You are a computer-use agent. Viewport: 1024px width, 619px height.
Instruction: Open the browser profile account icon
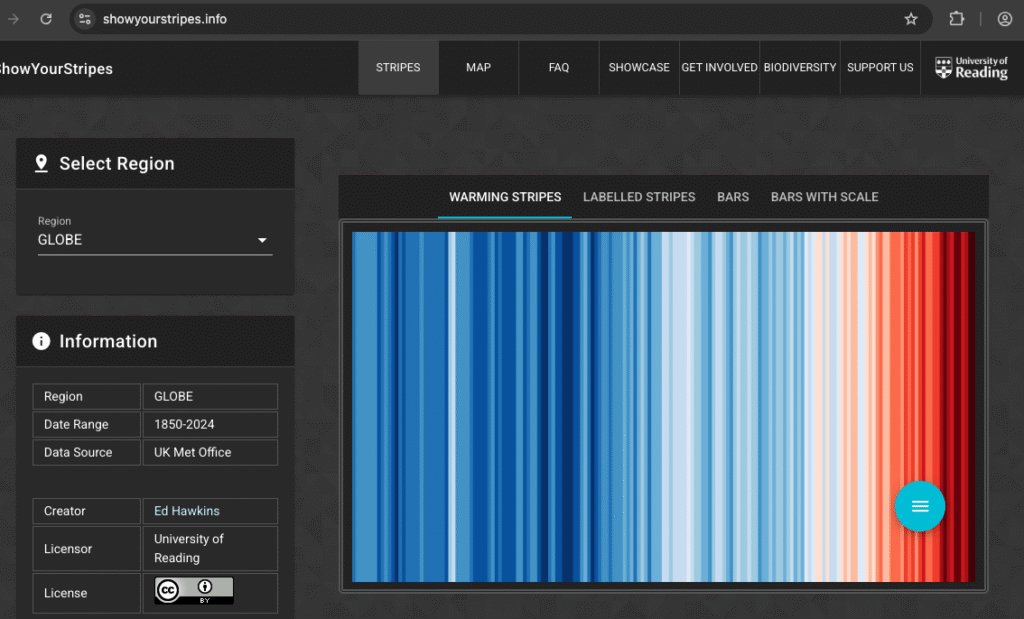coord(1004,19)
